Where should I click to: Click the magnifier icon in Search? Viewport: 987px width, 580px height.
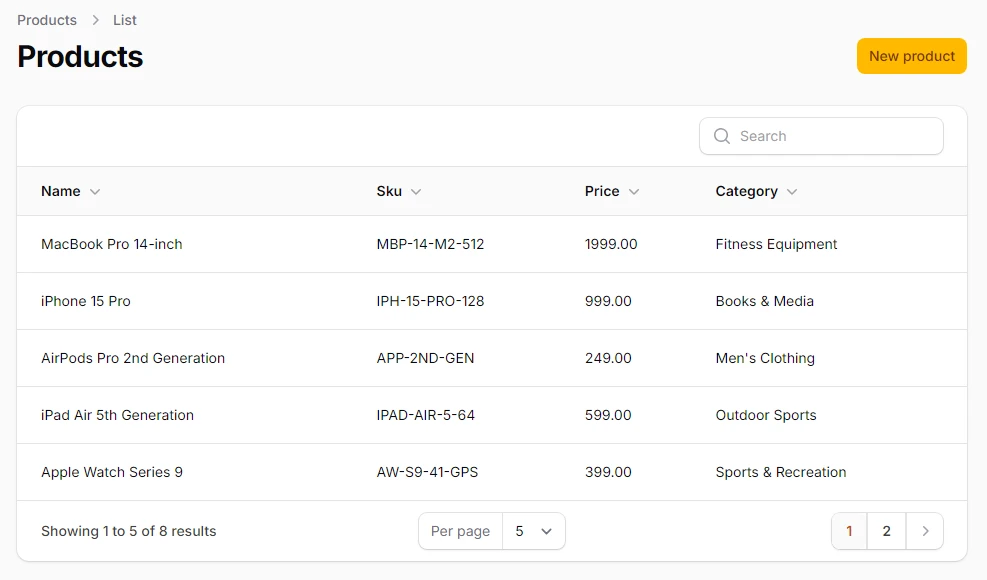tap(722, 136)
